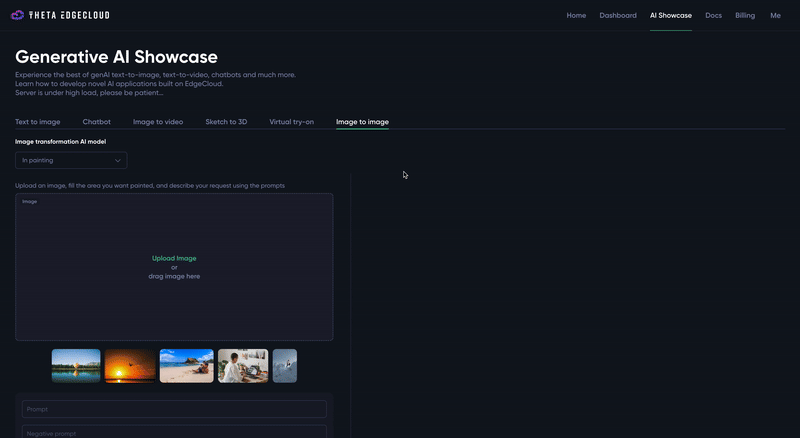
Task: Focus the Negative prompt input field
Action: pos(174,432)
